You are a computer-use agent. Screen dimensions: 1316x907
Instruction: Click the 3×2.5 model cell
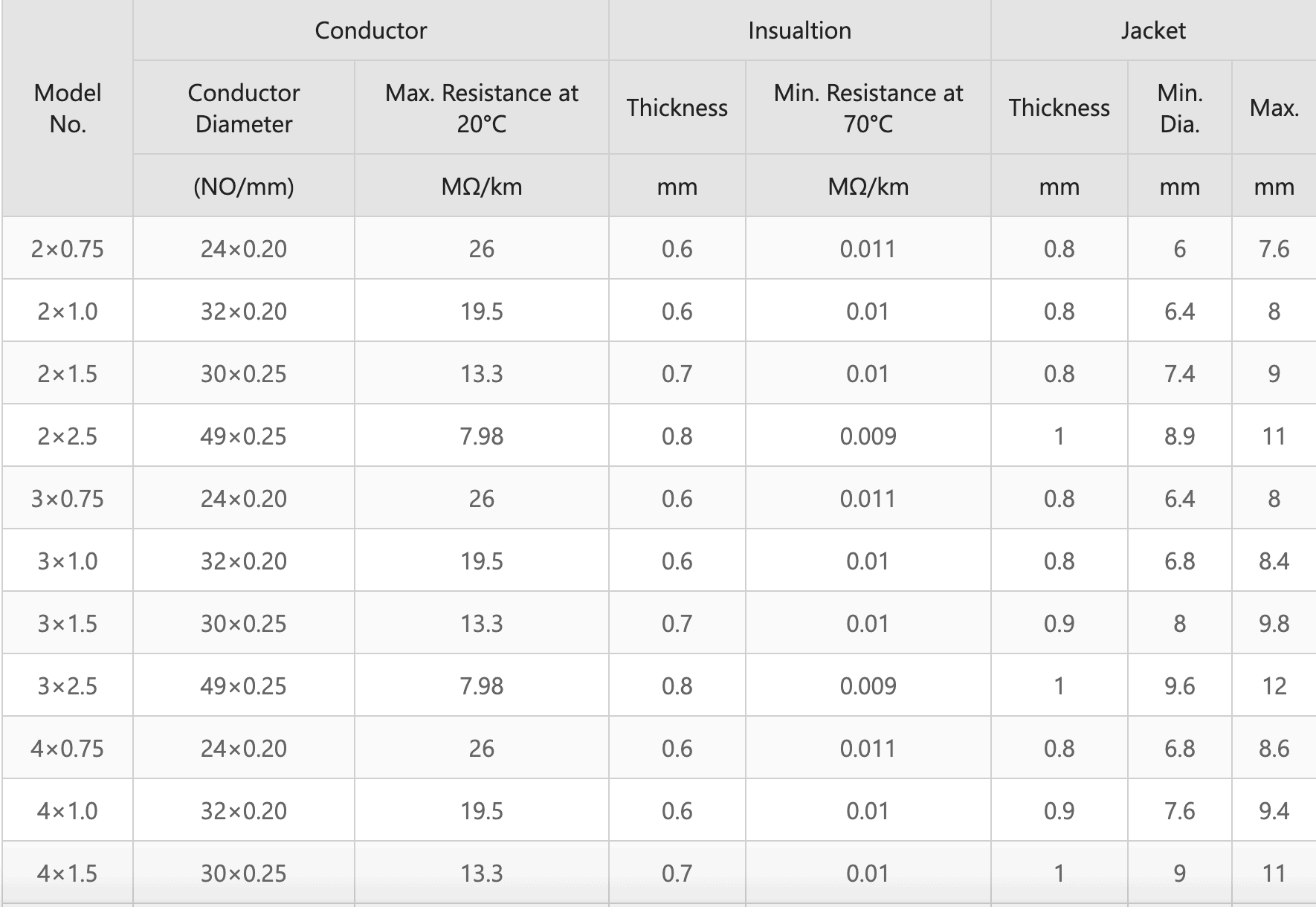(x=68, y=686)
